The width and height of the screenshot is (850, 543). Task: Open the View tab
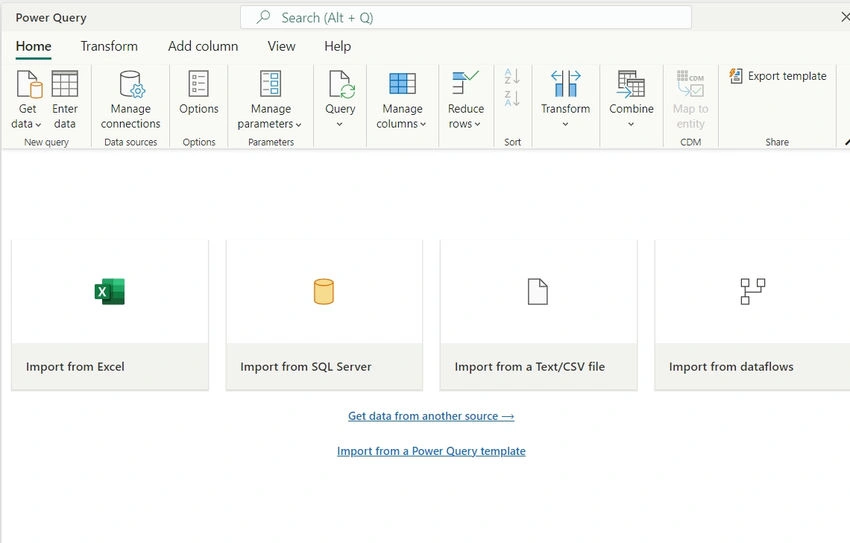point(281,47)
